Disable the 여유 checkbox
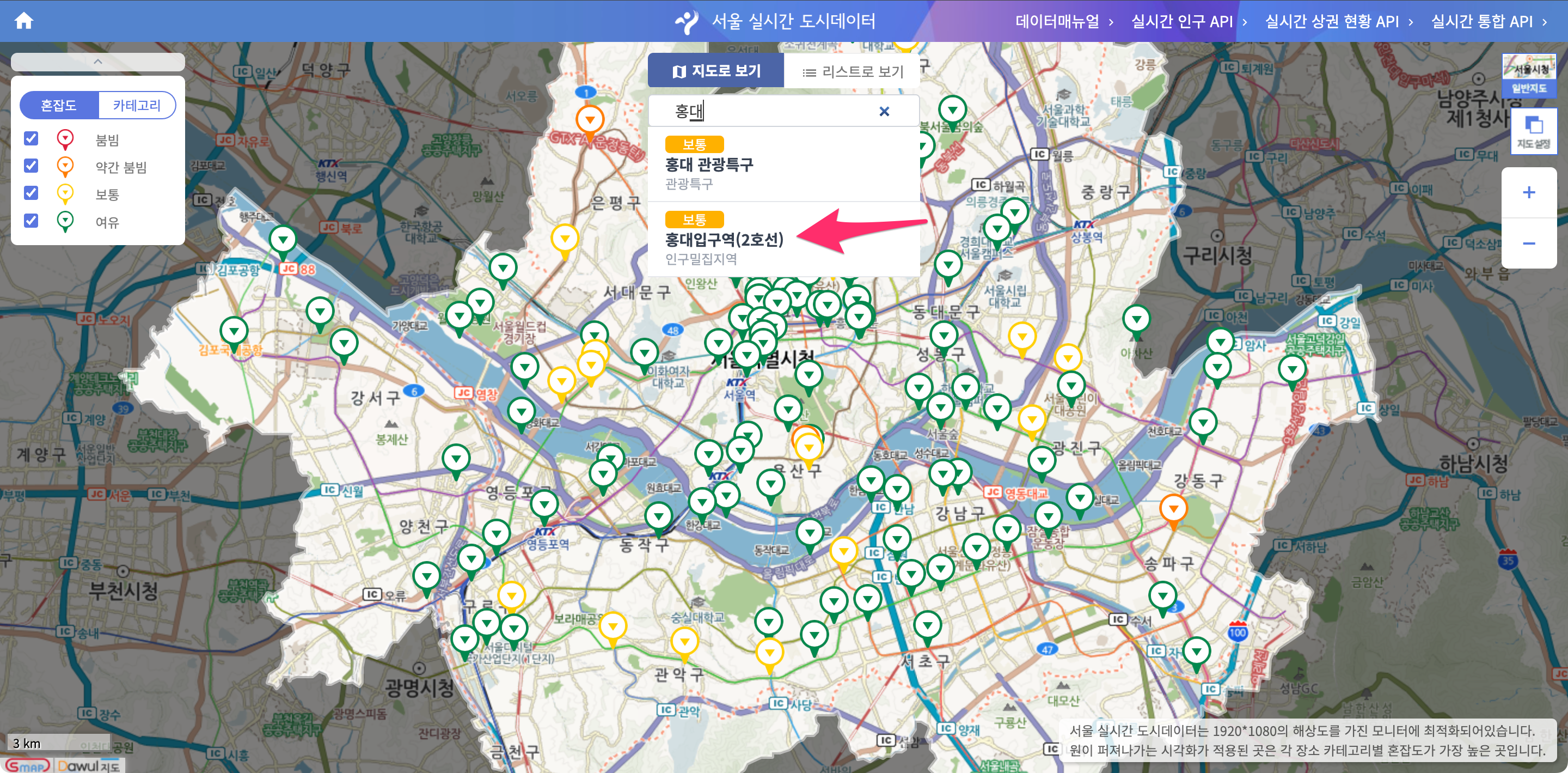Screen dimensions: 1568x773 pos(31,220)
